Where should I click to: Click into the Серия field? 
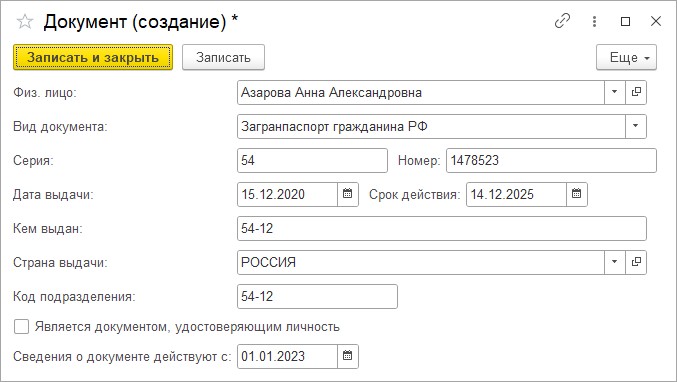point(312,161)
